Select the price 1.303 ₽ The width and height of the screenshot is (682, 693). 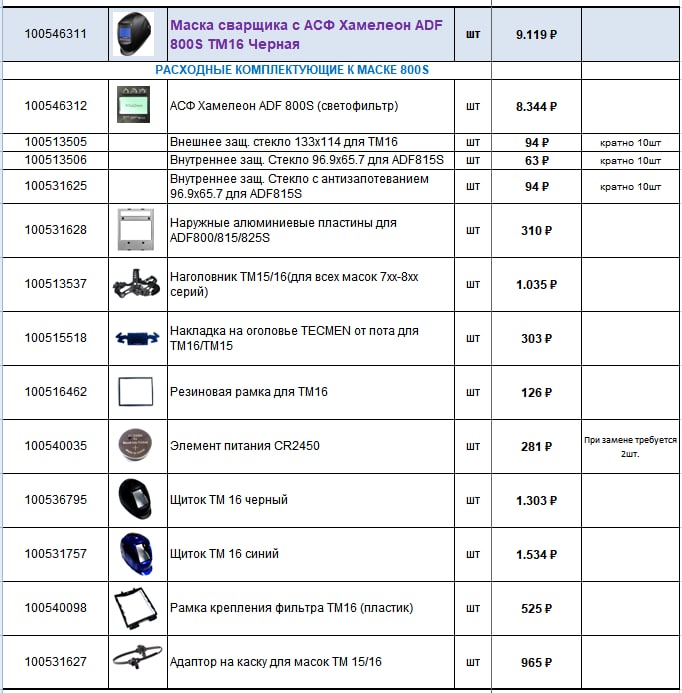[x=536, y=500]
